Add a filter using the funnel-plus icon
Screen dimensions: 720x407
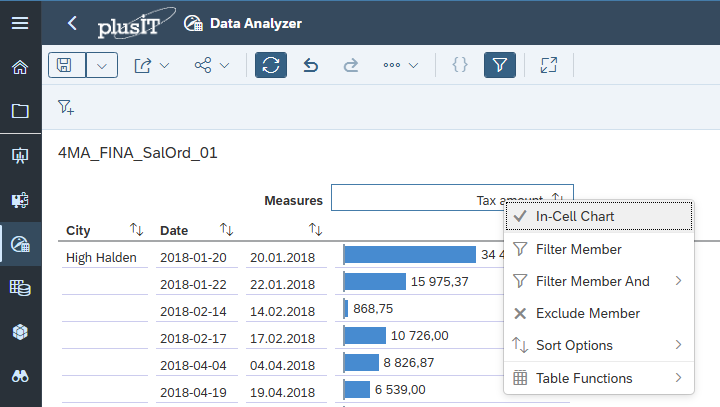(x=66, y=107)
